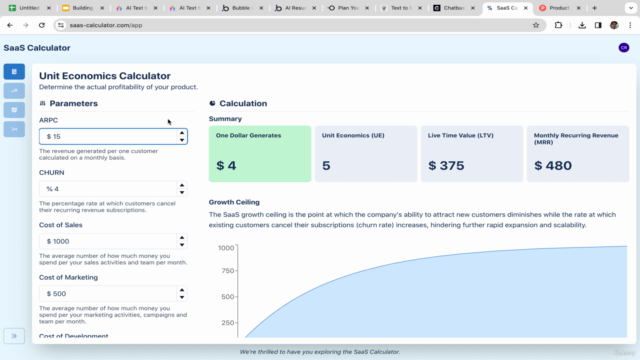Increase ARPC value with up arrow

pos(182,133)
